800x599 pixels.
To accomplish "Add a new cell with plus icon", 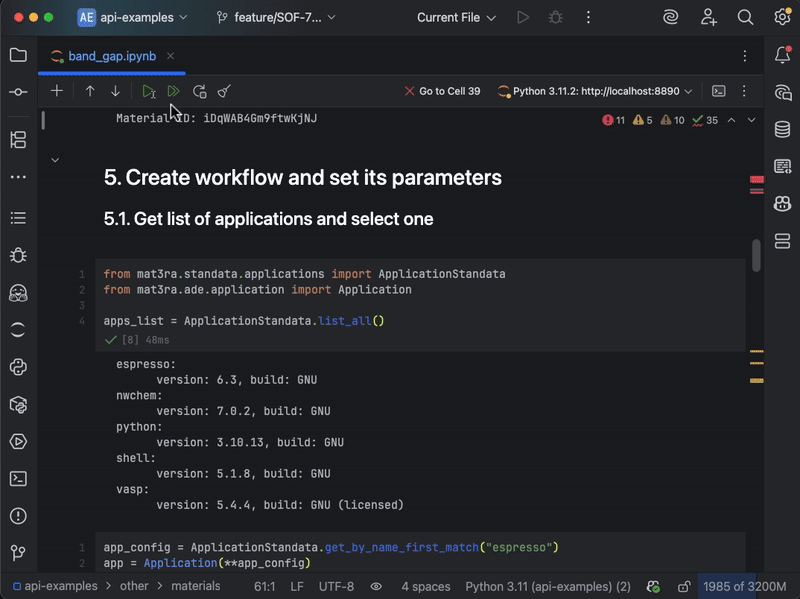I will pyautogui.click(x=57, y=91).
